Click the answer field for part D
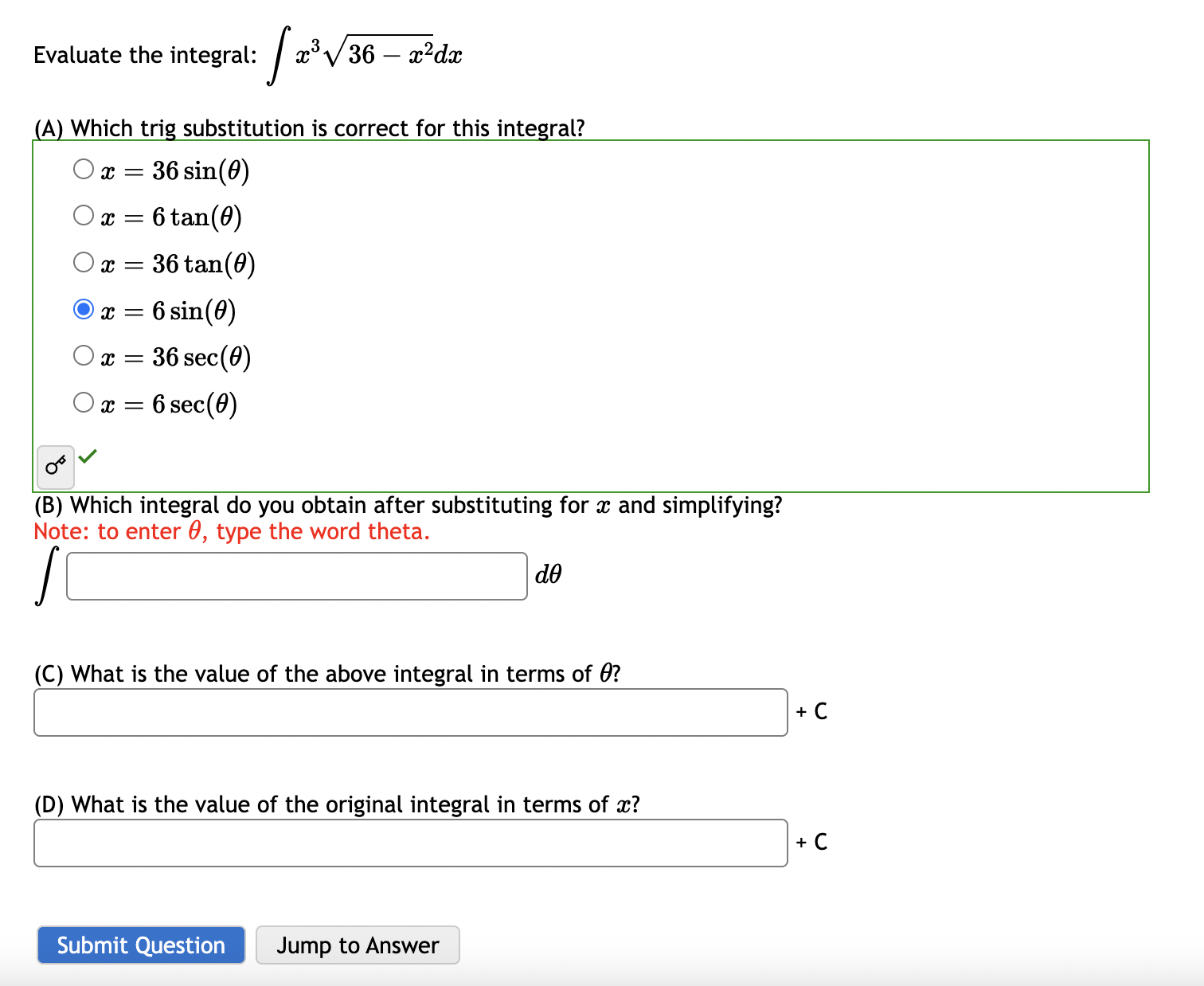Screen dimensions: 1204x986 [x=411, y=842]
